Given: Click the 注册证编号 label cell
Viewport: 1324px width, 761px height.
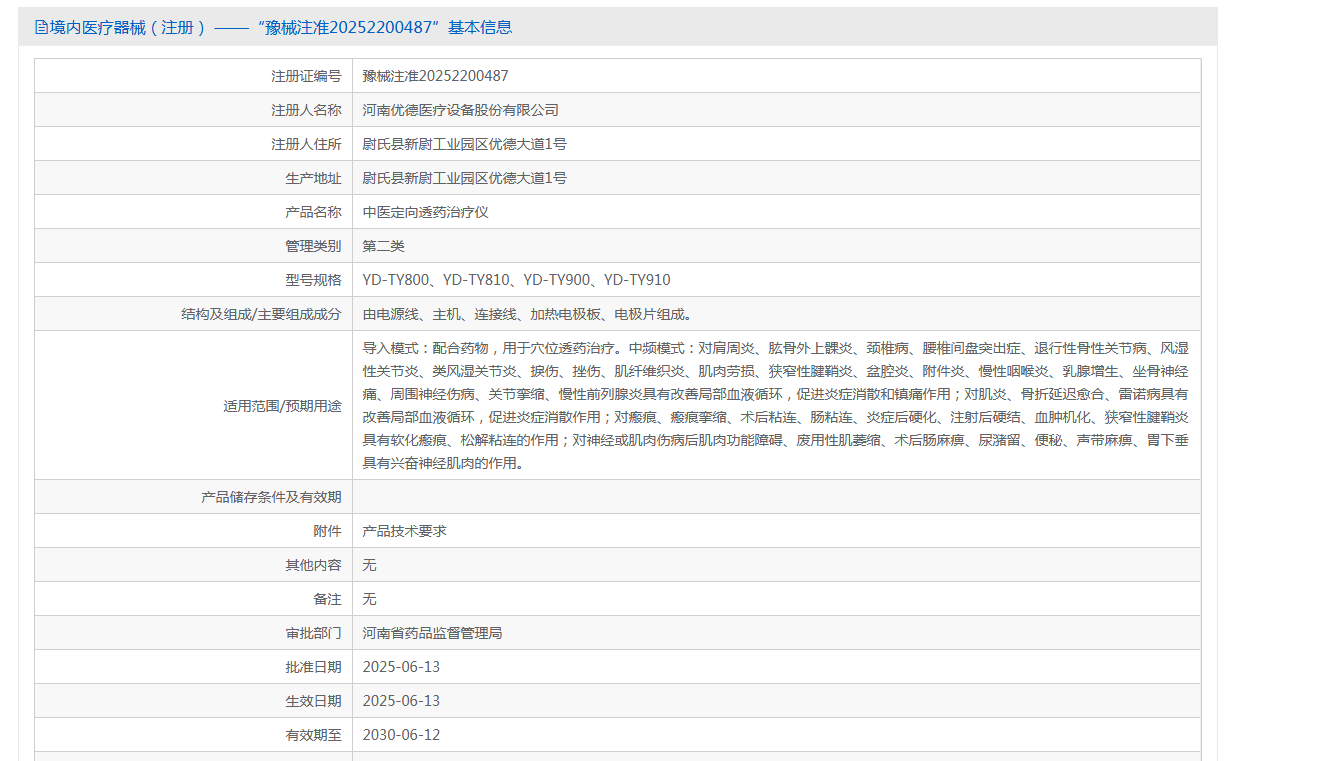Looking at the screenshot, I should (x=194, y=76).
